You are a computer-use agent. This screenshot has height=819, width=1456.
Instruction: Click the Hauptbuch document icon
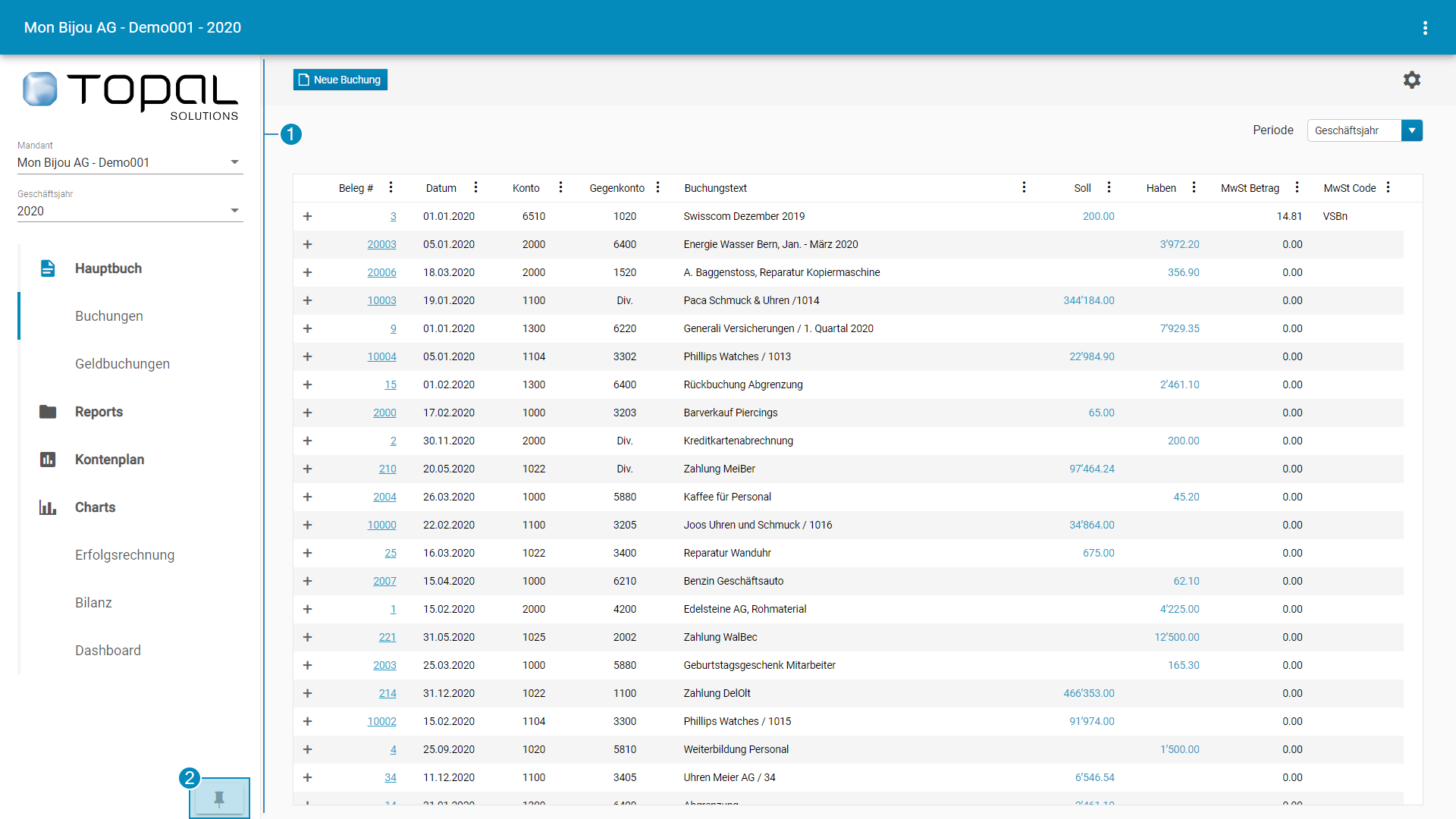point(48,268)
